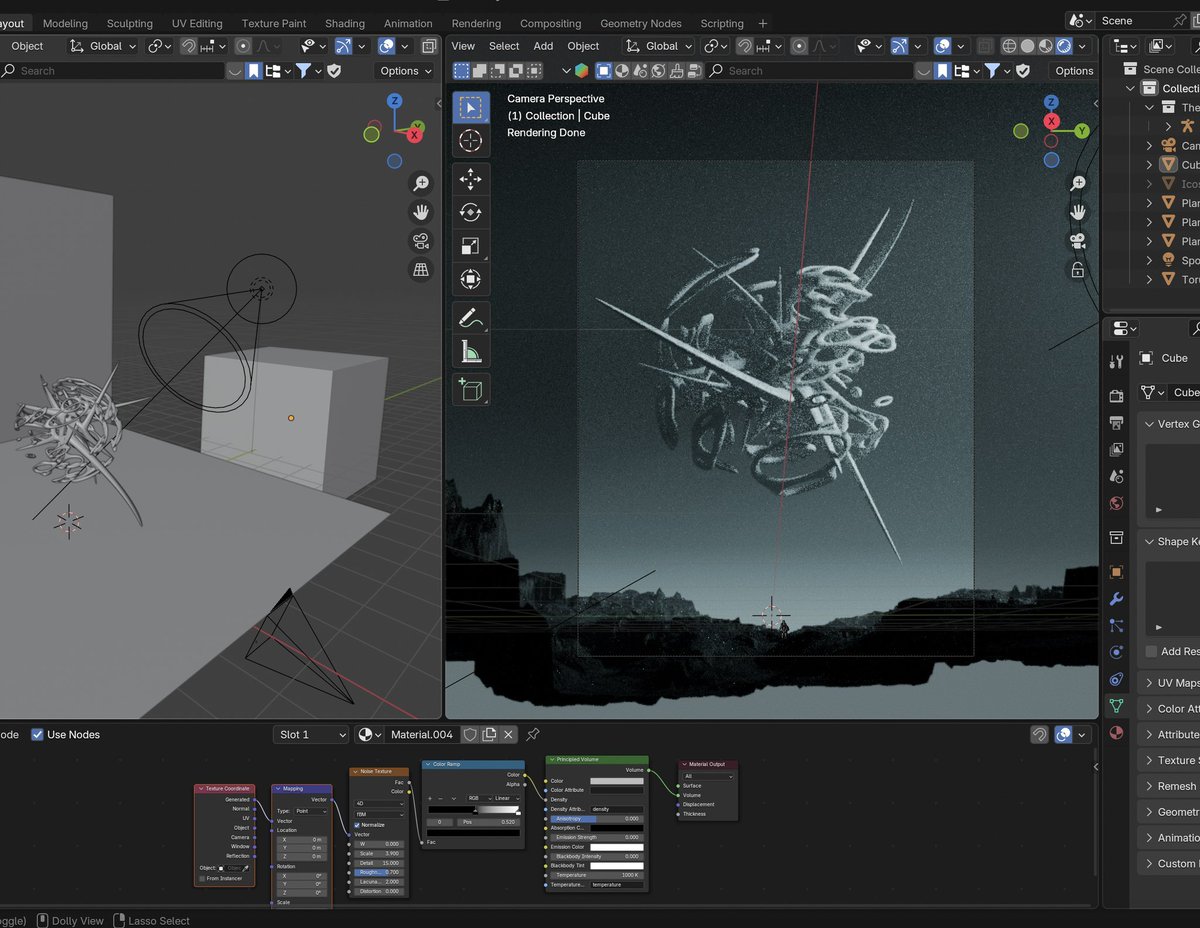Open the World properties tab

(1117, 504)
